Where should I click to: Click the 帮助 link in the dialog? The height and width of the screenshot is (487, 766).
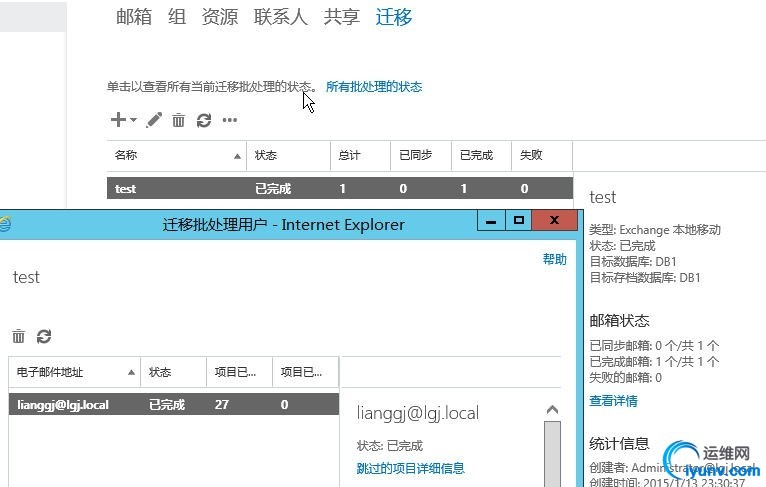[554, 259]
